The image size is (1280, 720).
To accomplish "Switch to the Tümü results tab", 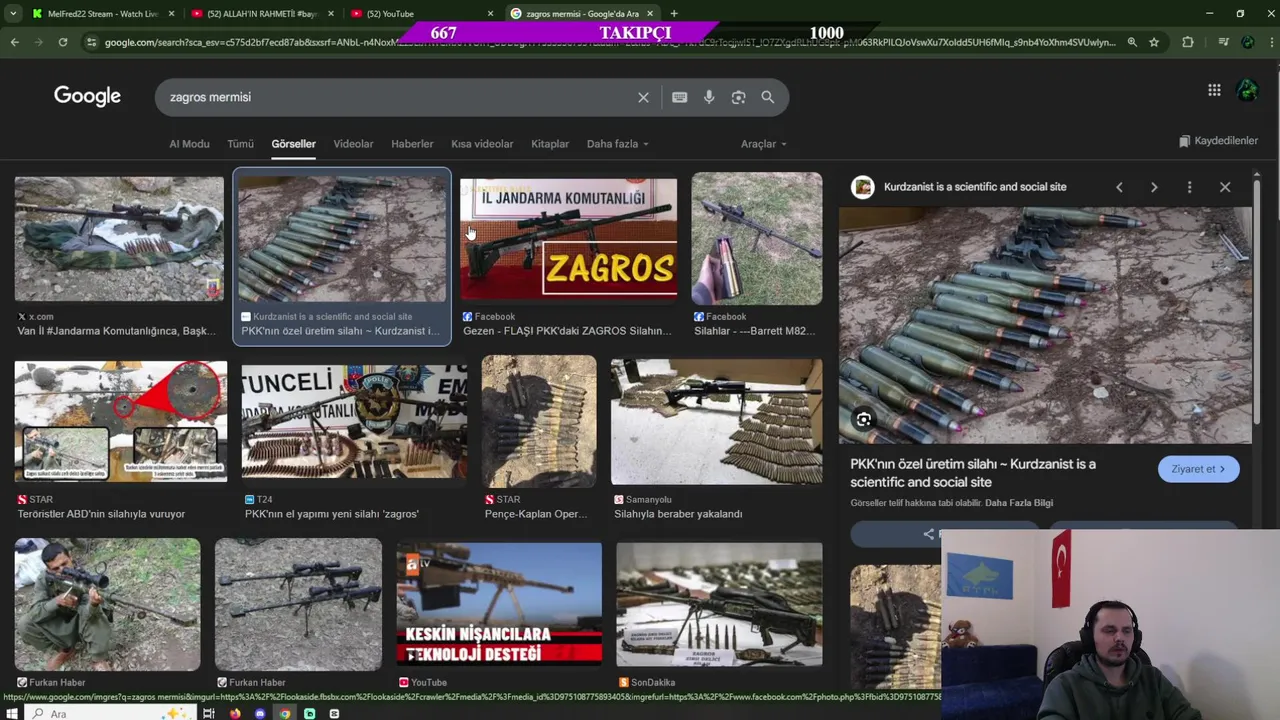I will [240, 144].
